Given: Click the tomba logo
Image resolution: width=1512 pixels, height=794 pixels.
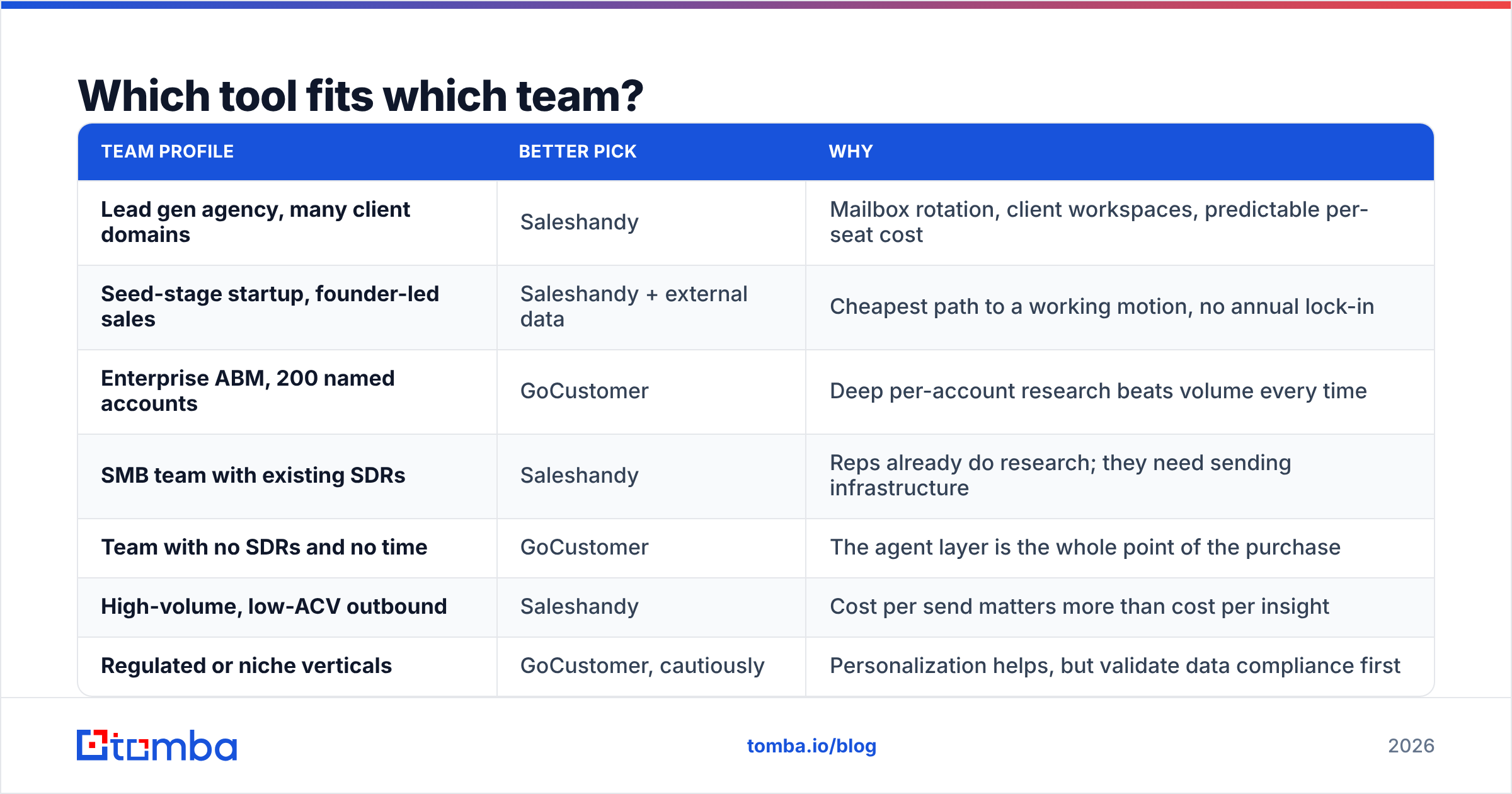Looking at the screenshot, I should (157, 745).
